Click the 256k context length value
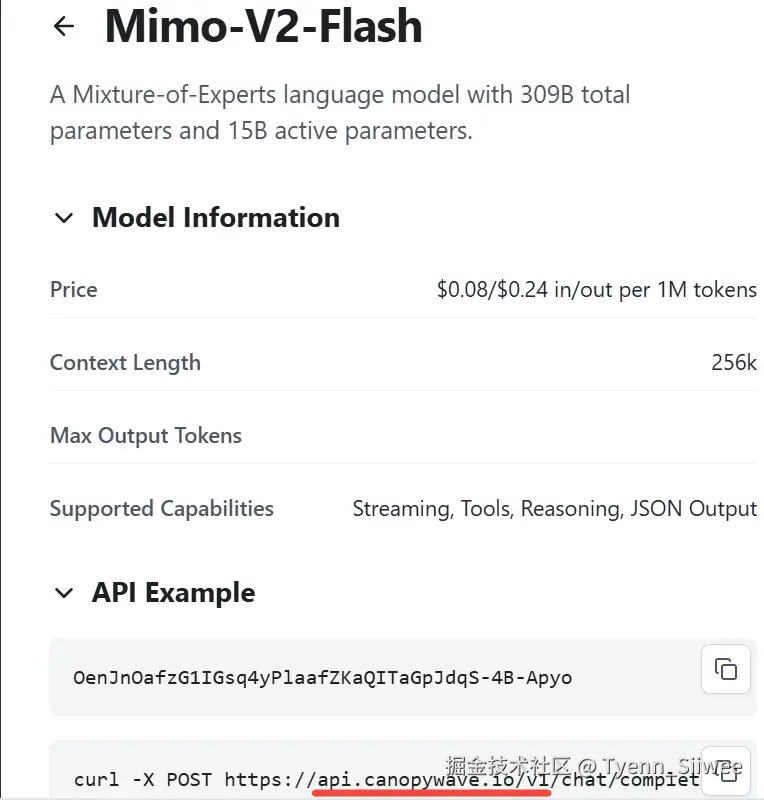Viewport: 764px width, 800px height. point(733,363)
